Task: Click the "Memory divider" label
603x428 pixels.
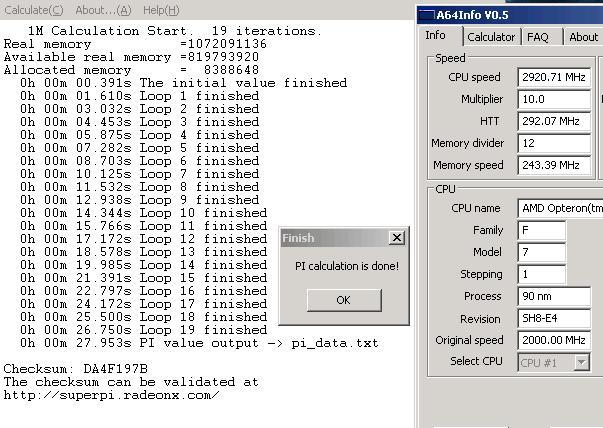Action: pyautogui.click(x=467, y=143)
